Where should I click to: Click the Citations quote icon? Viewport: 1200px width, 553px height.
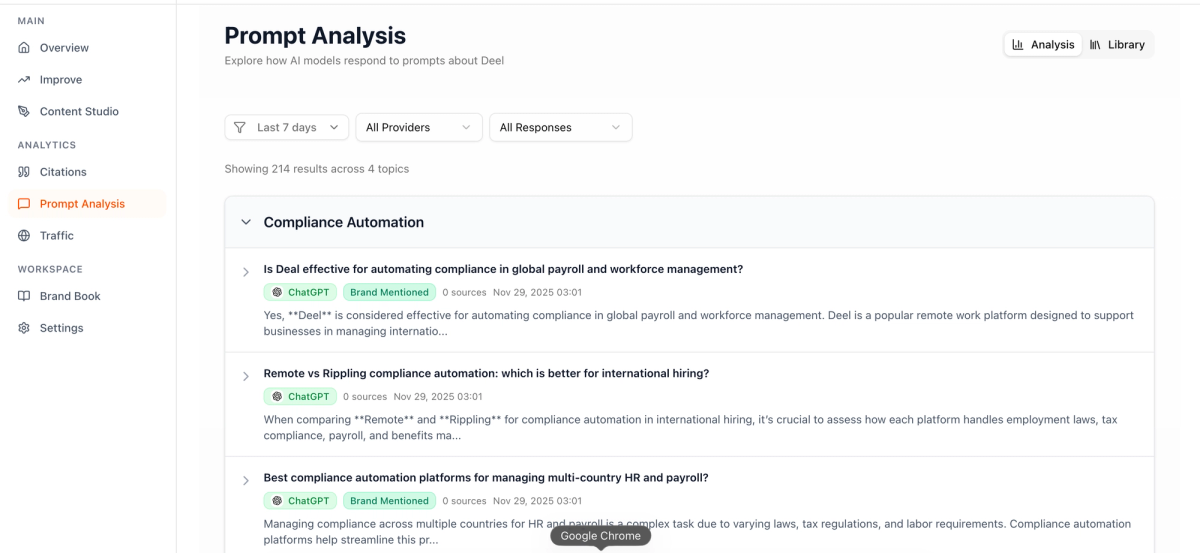24,172
